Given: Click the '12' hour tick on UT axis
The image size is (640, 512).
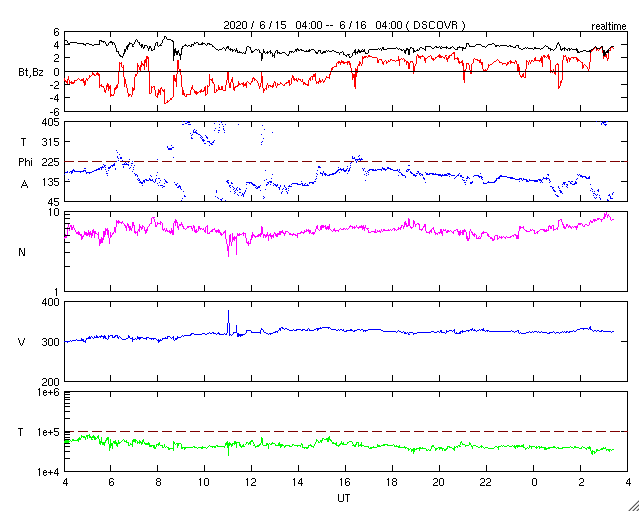Looking at the screenshot, I should click(x=251, y=483).
